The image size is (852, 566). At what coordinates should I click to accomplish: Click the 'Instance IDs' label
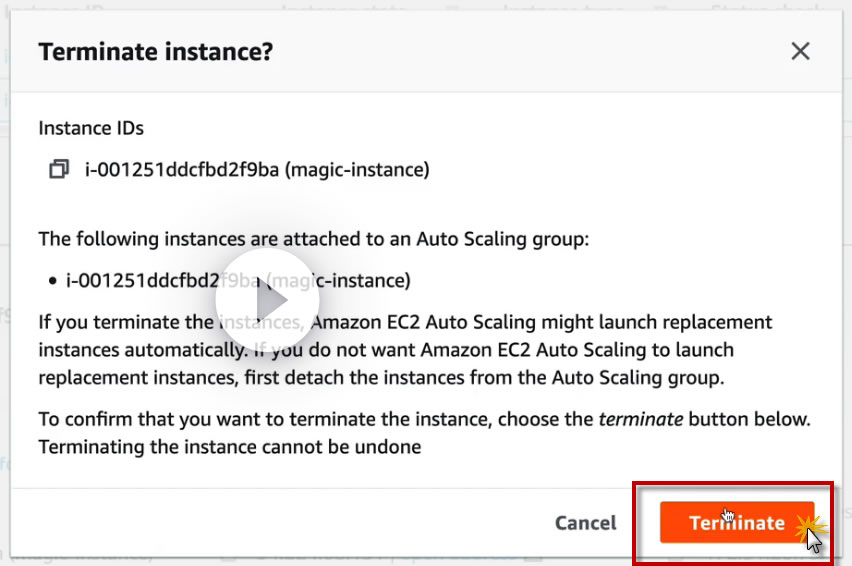(x=91, y=128)
